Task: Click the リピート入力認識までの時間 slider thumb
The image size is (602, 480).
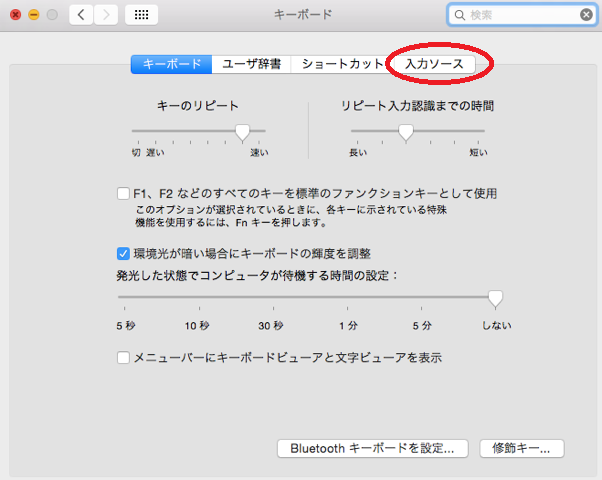Action: tap(406, 133)
